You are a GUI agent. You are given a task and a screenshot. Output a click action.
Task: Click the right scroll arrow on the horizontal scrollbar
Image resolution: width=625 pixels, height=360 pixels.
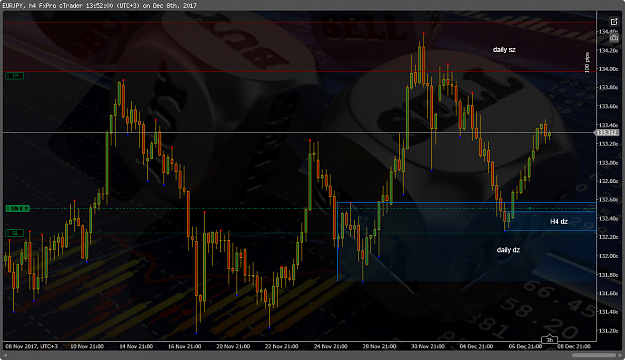[x=620, y=355]
